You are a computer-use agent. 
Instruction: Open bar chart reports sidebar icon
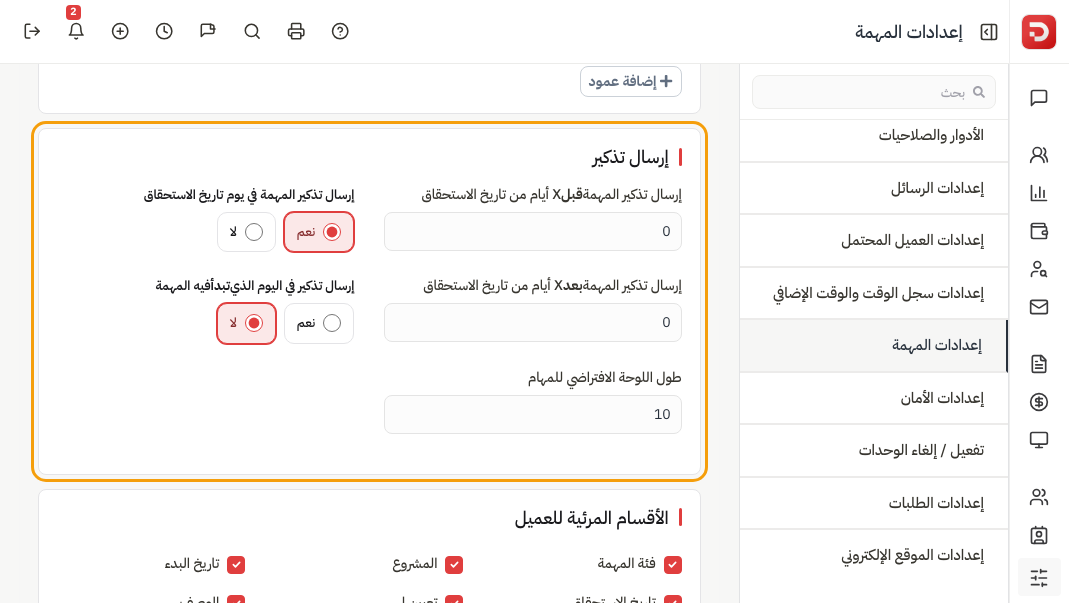coord(1038,193)
